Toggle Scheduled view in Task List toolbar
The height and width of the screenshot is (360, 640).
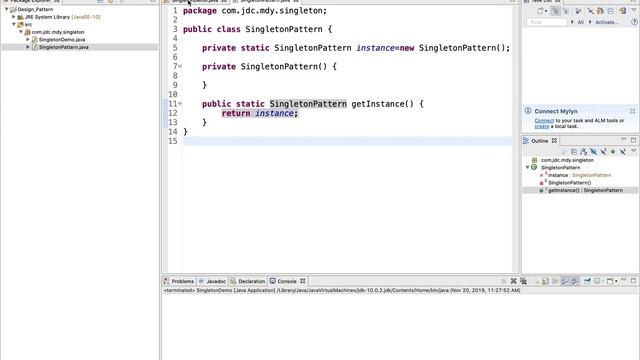coord(565,11)
